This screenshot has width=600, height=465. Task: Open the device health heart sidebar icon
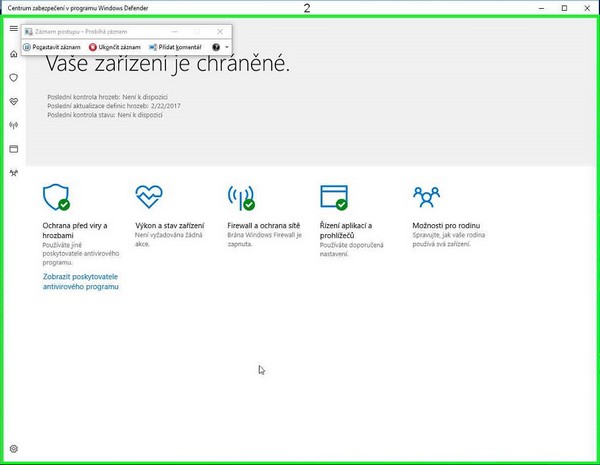click(x=14, y=101)
